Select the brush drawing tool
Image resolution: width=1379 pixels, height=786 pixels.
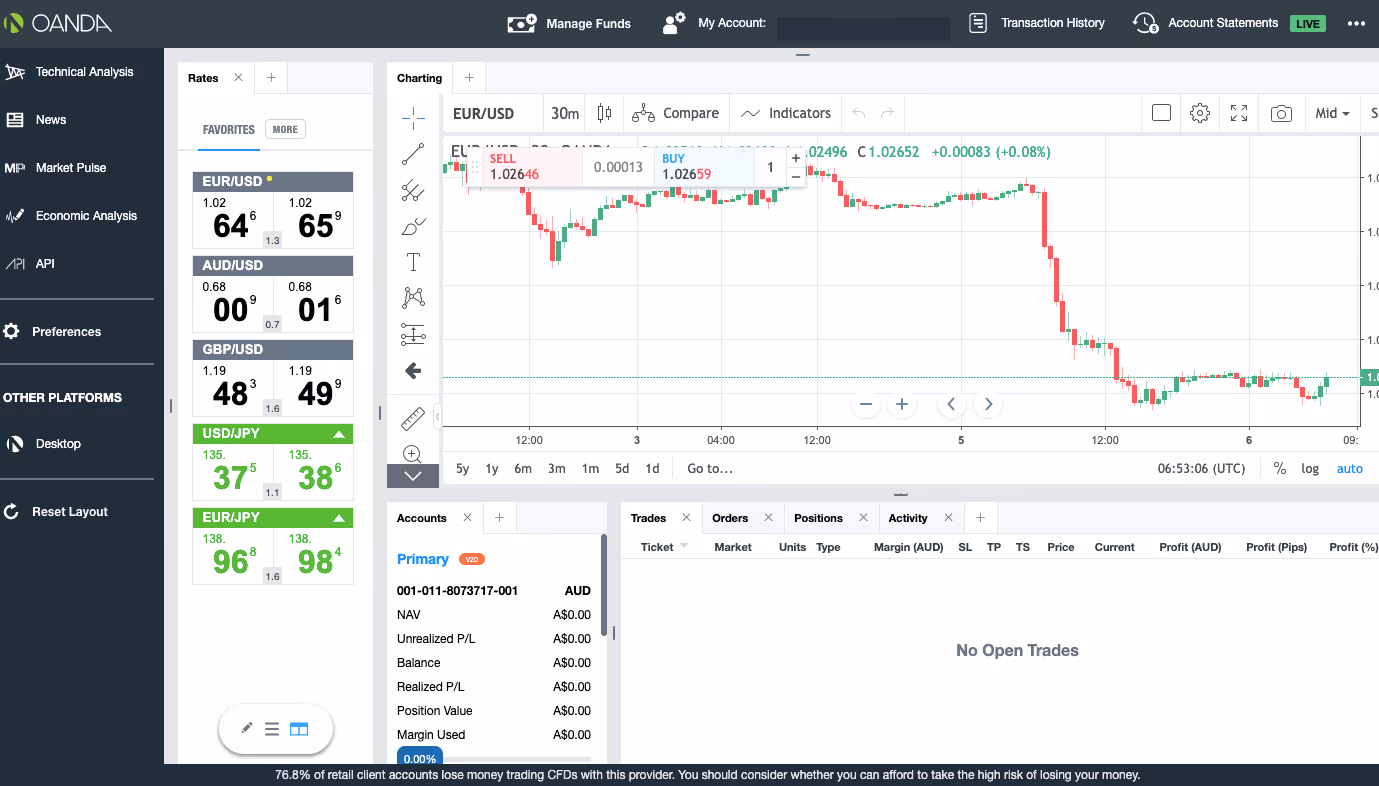click(413, 226)
